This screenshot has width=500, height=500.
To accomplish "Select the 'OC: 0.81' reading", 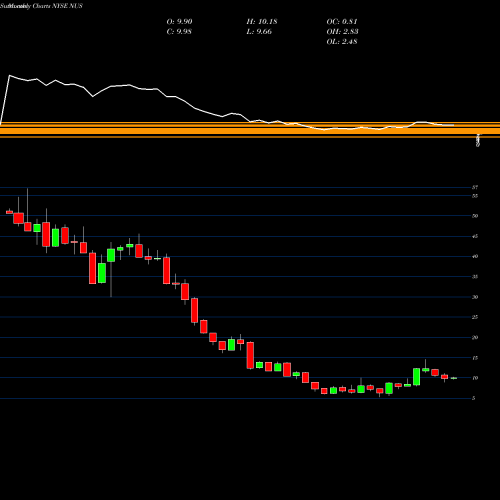I will tap(342, 22).
